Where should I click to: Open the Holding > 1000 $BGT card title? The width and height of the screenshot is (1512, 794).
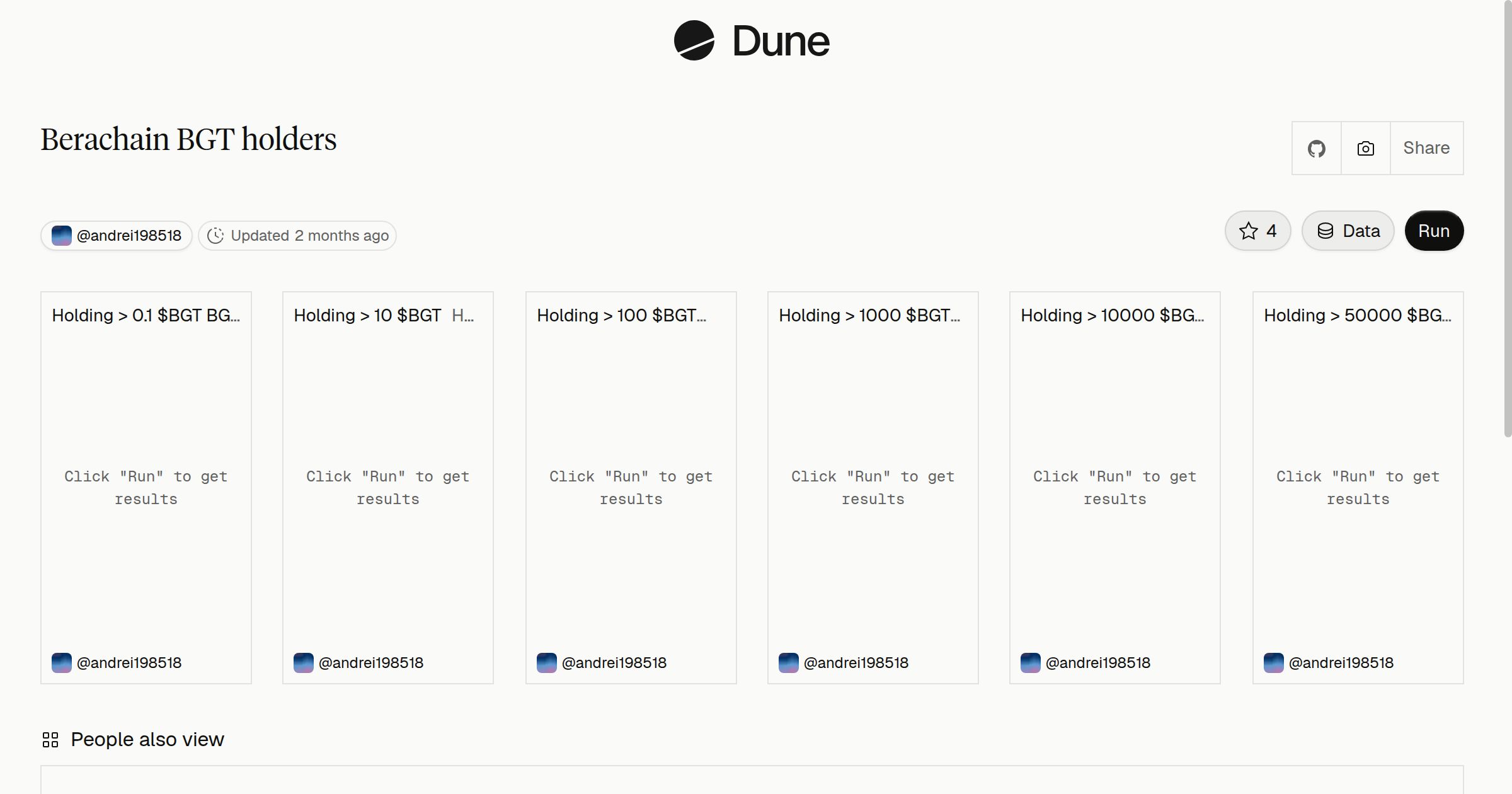[x=869, y=315]
